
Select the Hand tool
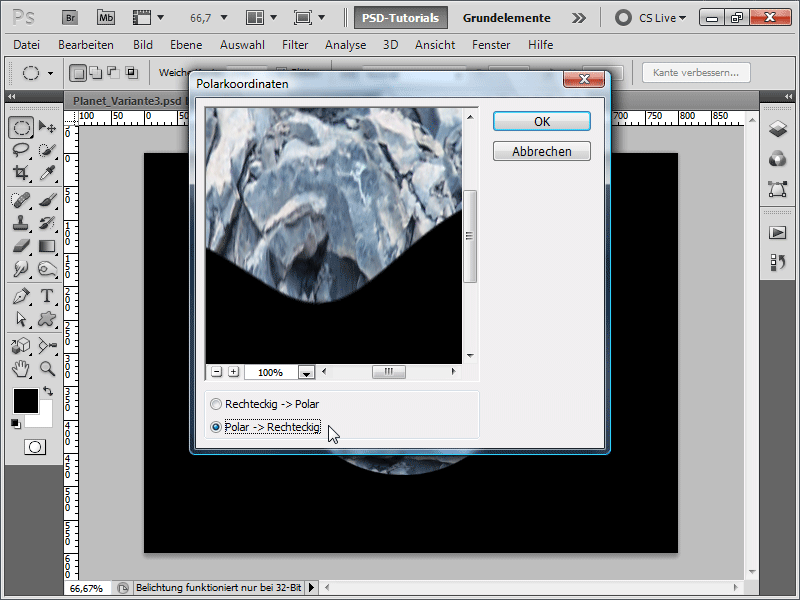(x=21, y=368)
